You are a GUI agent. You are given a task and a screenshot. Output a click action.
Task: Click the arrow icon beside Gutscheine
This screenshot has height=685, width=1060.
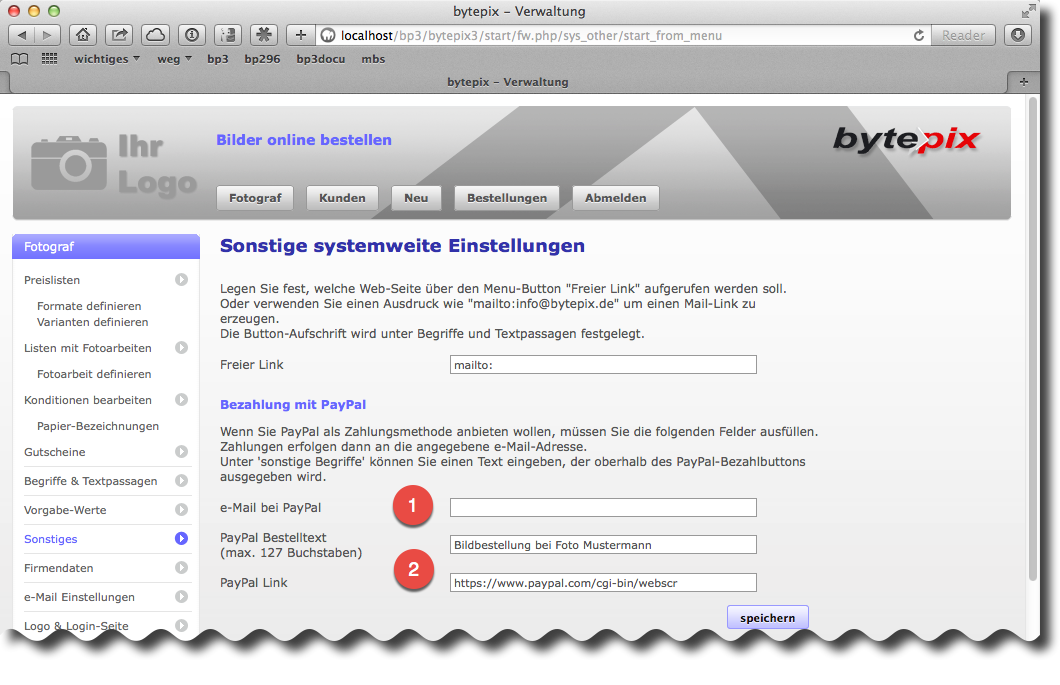[181, 452]
